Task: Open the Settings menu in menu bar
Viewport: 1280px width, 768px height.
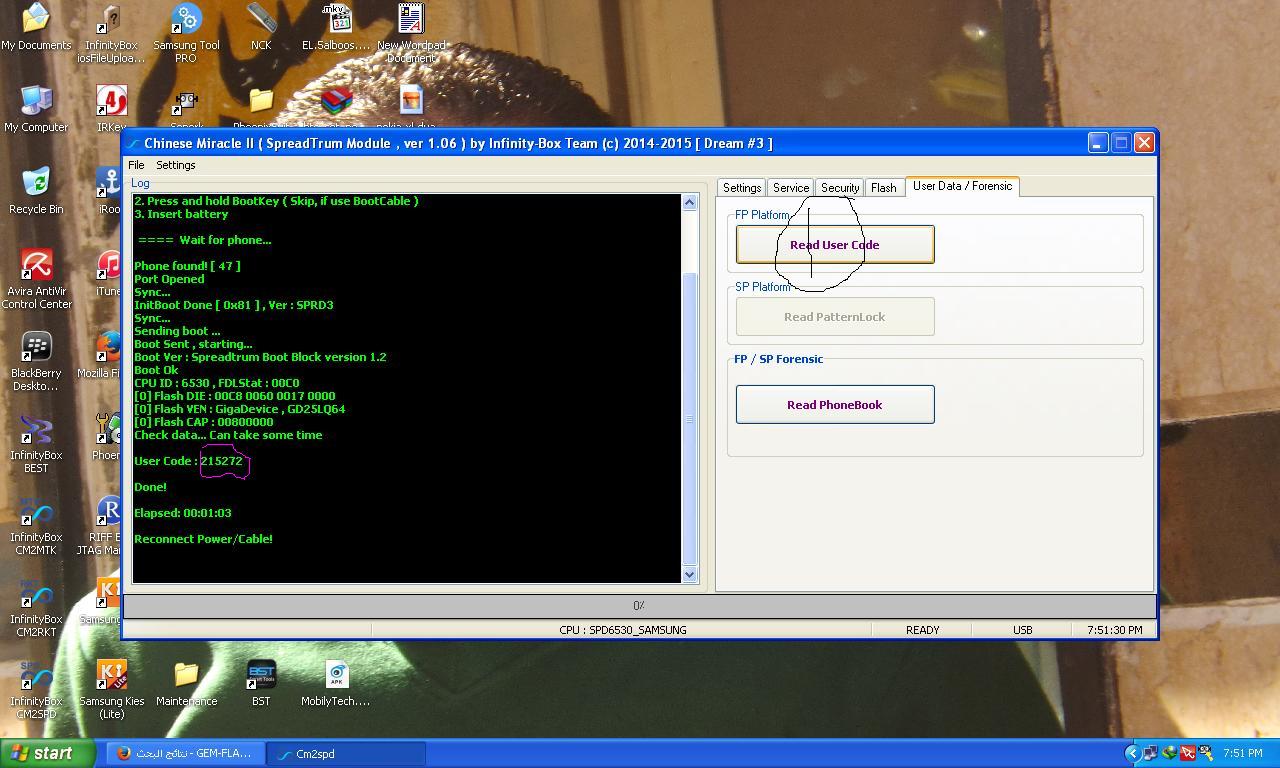Action: [175, 165]
